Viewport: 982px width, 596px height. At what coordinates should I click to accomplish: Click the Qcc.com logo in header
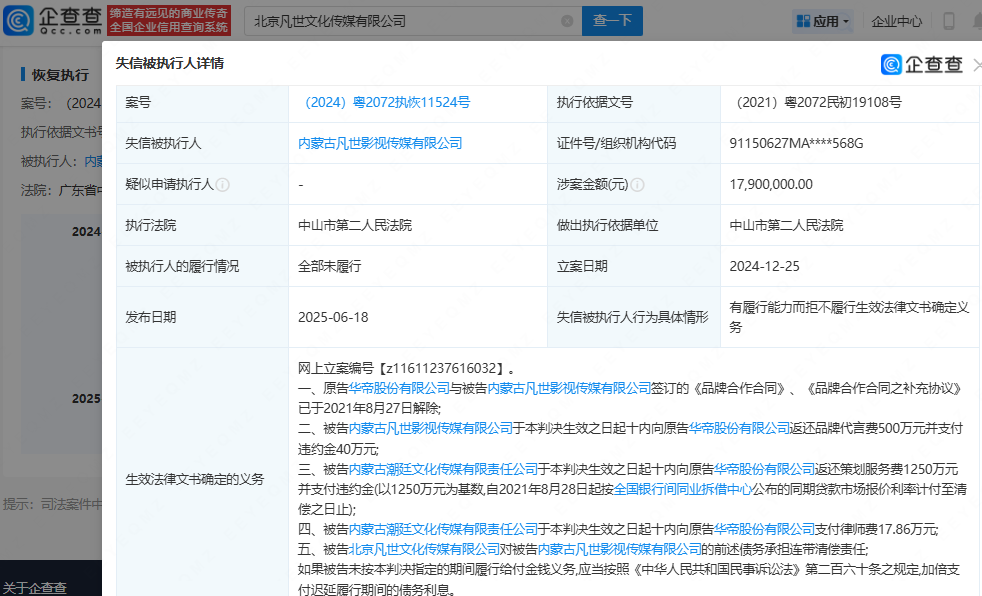[52, 20]
